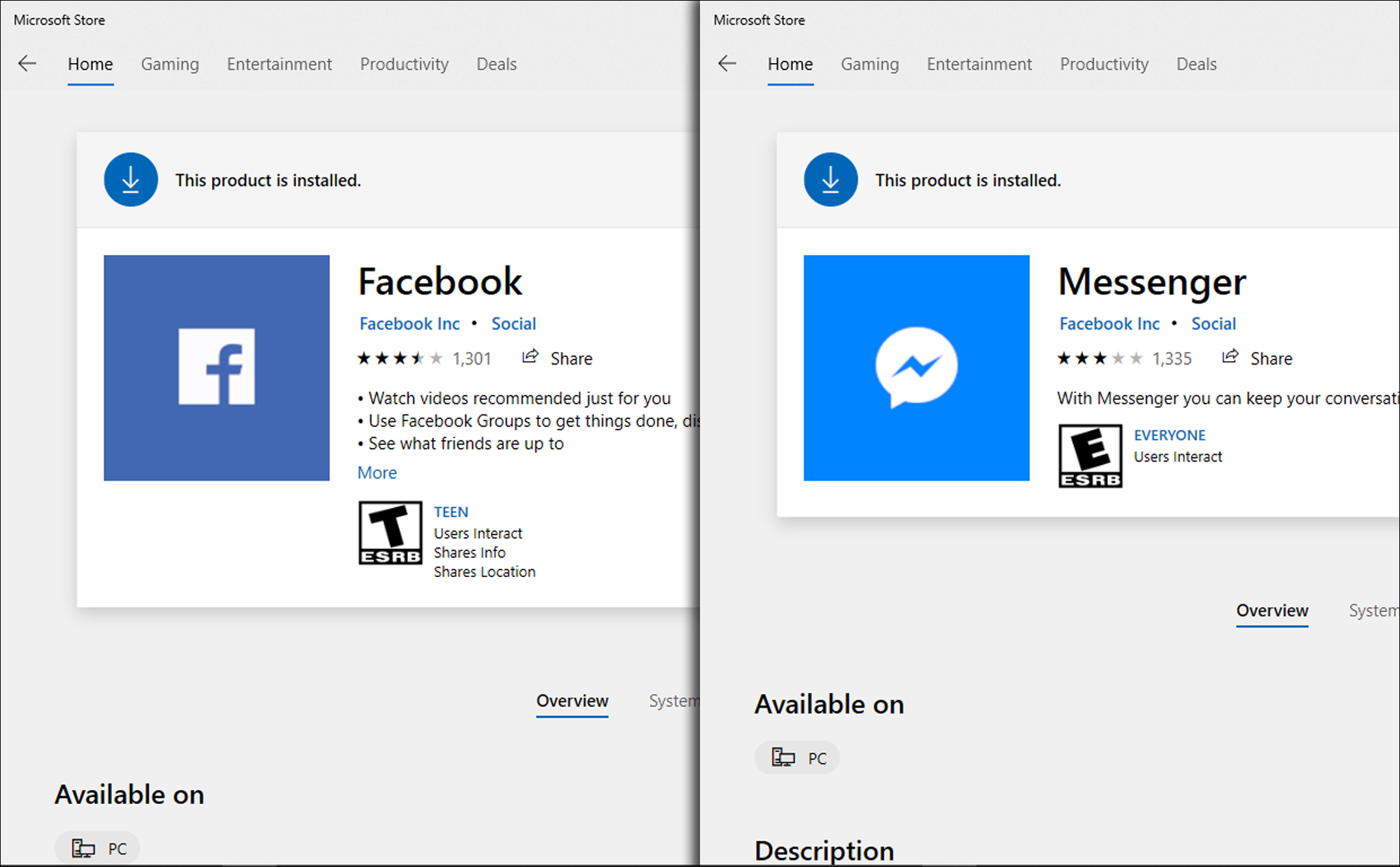Click Share text on Facebook page
The width and height of the screenshot is (1400, 867).
pos(571,358)
